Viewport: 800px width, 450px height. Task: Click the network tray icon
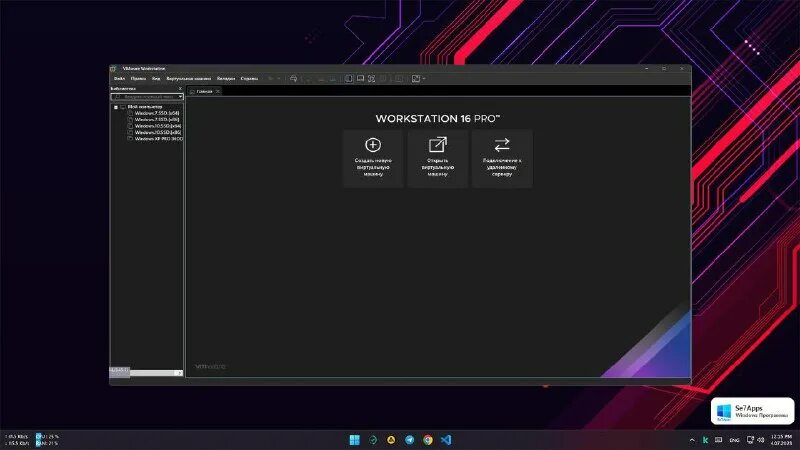tap(750, 440)
